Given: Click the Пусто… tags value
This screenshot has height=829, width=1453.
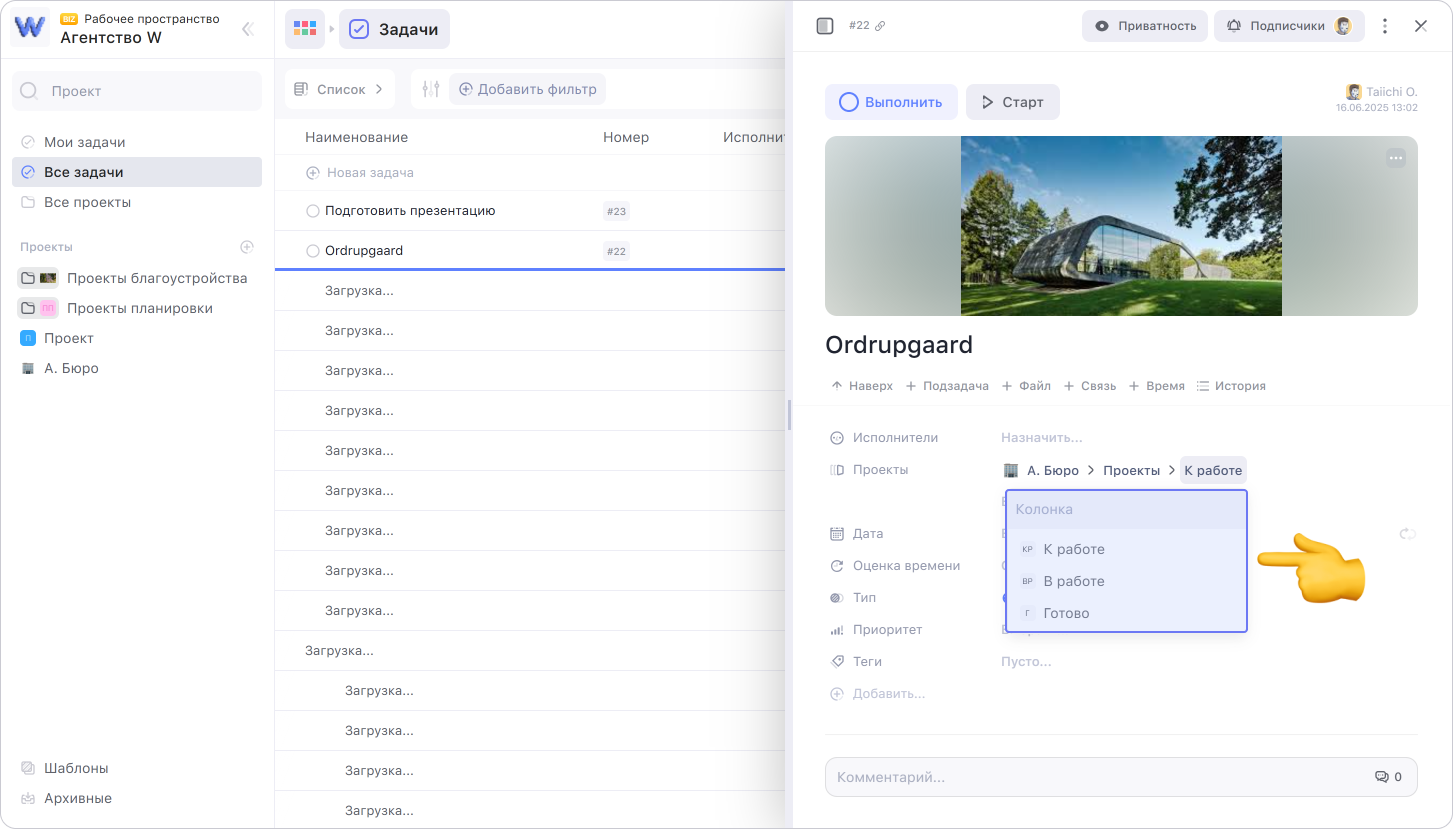Looking at the screenshot, I should (1026, 662).
